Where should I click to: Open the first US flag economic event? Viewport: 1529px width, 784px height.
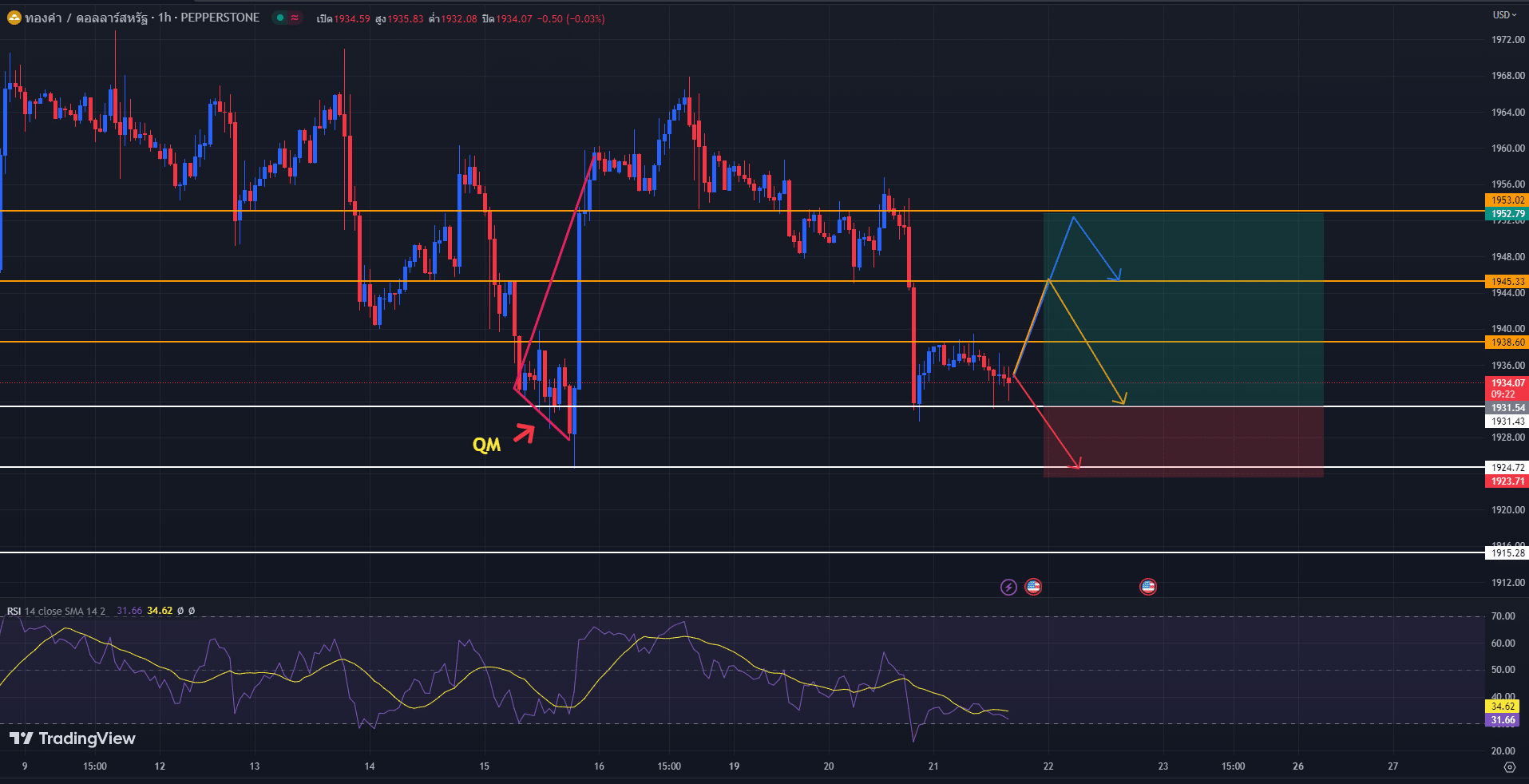[1033, 587]
